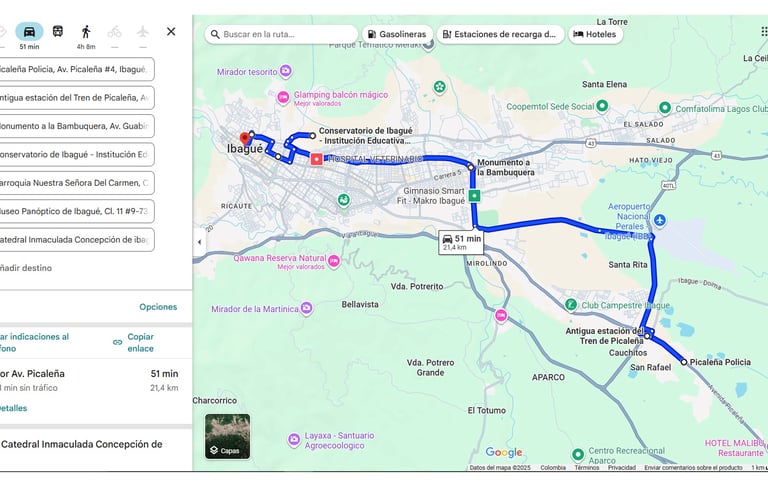Click the Coopemtol Sede Social marker

click(602, 106)
